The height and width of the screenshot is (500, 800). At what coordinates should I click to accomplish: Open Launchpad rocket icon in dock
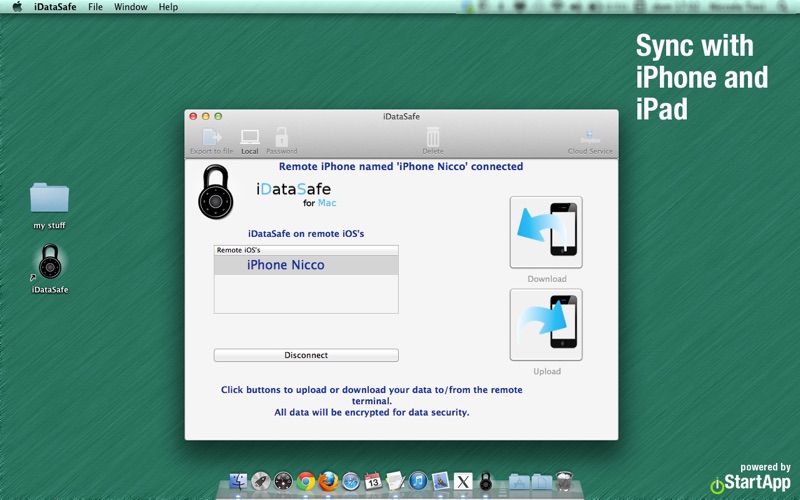pos(261,481)
